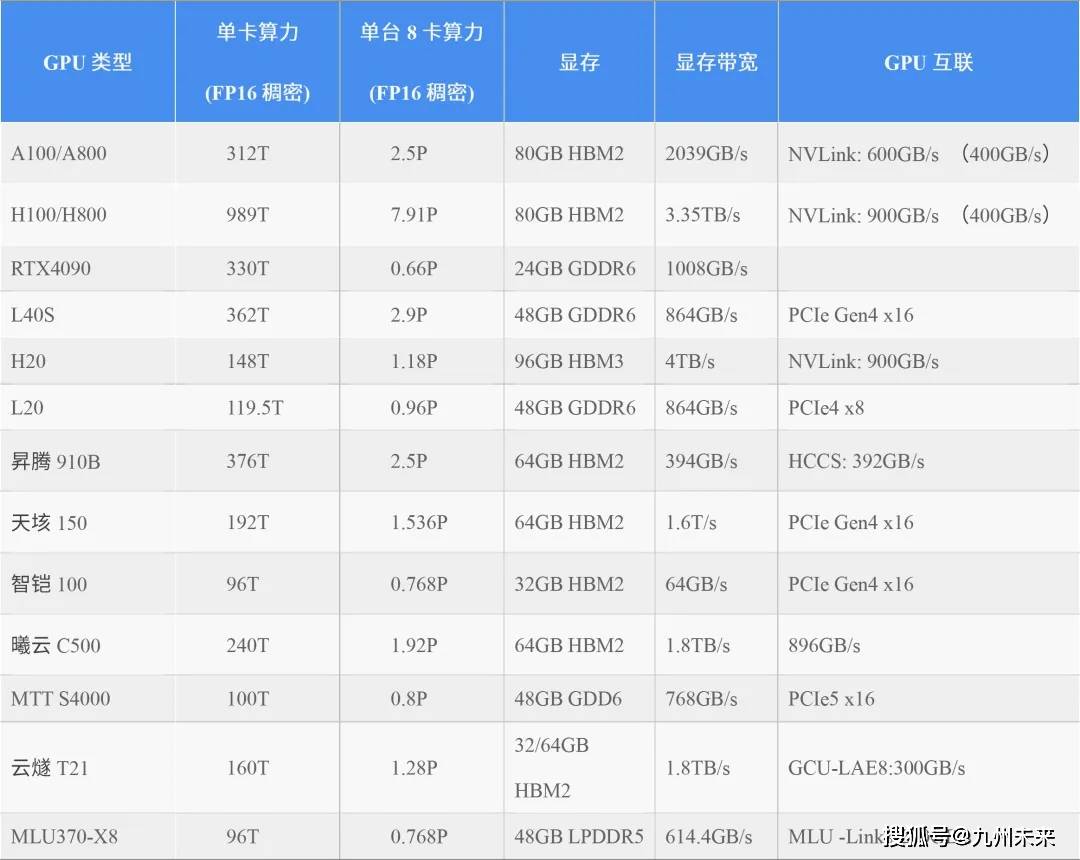Click the '376T' cell for 昇腾 910B
Viewport: 1080px width, 860px height.
248,461
